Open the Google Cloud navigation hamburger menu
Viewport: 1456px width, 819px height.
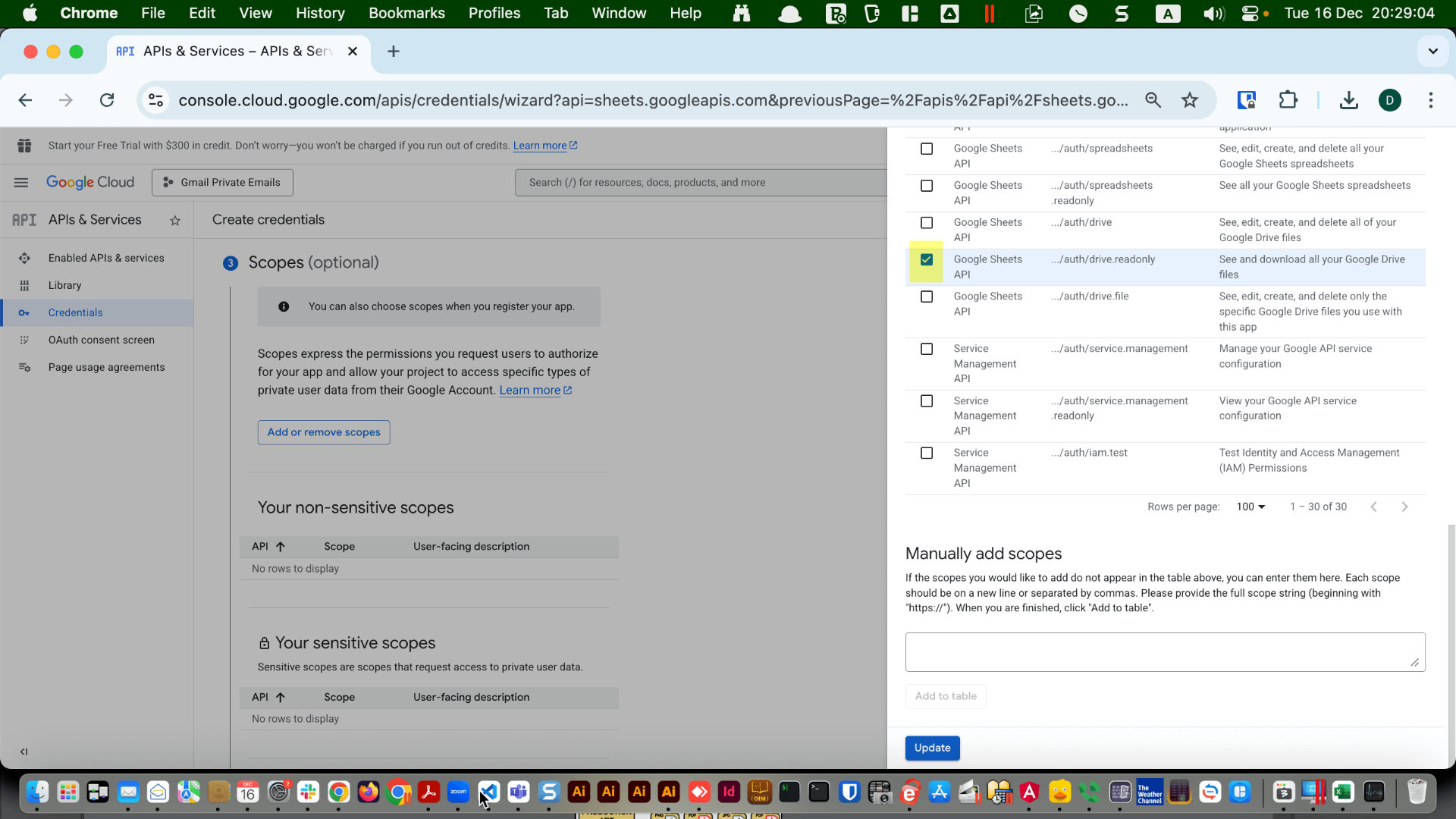20,182
